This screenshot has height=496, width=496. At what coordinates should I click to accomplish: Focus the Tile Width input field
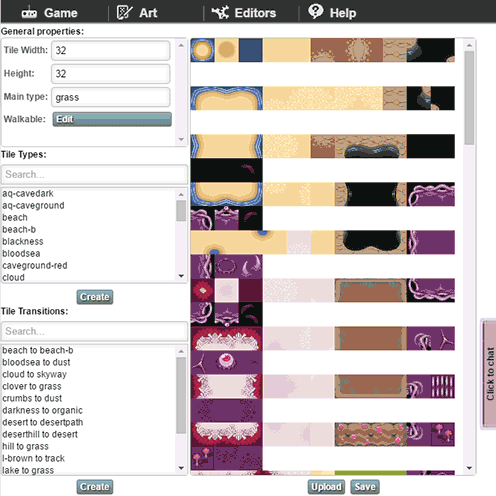coord(111,50)
